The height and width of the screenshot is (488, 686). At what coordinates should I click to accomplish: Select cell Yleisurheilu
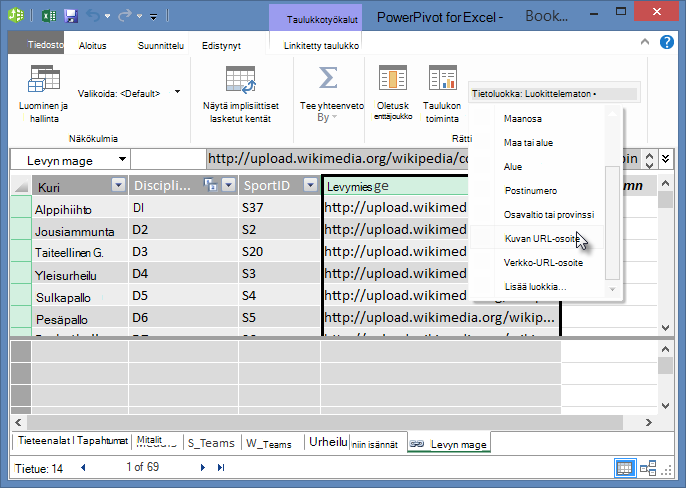[x=80, y=274]
